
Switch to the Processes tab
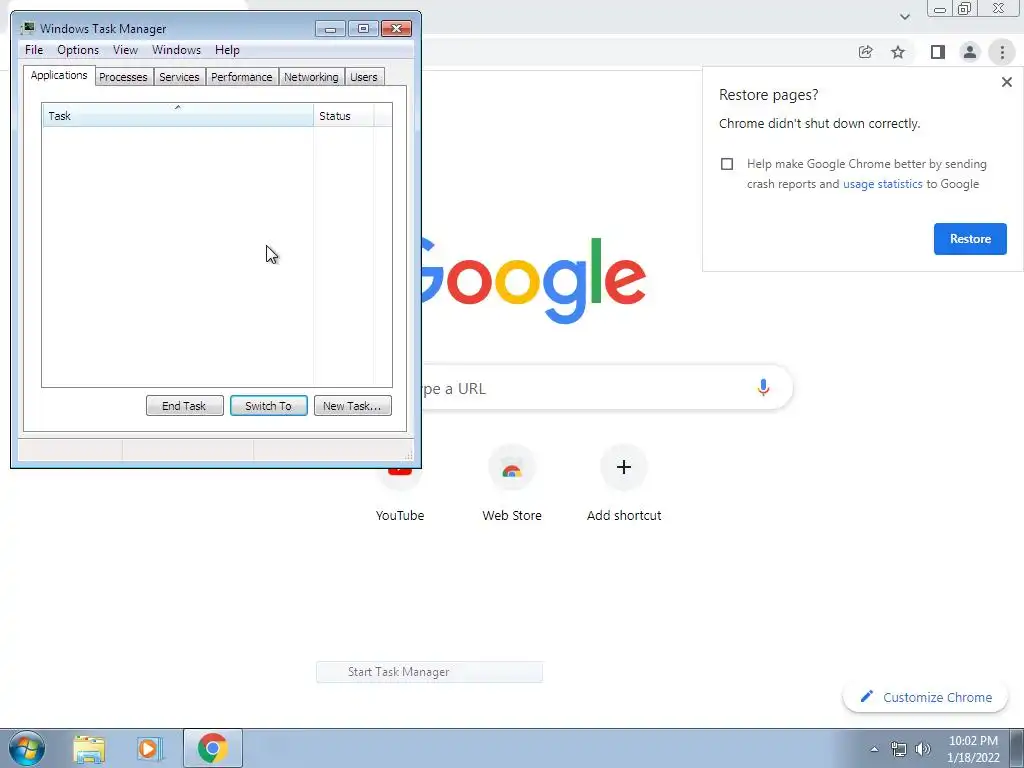tap(123, 77)
